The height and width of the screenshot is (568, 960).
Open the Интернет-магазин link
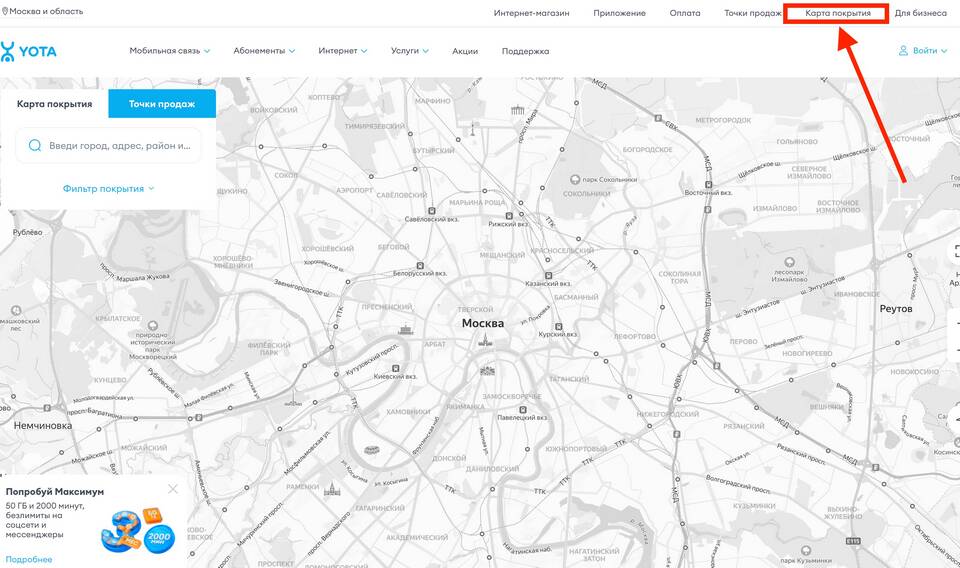(x=531, y=13)
